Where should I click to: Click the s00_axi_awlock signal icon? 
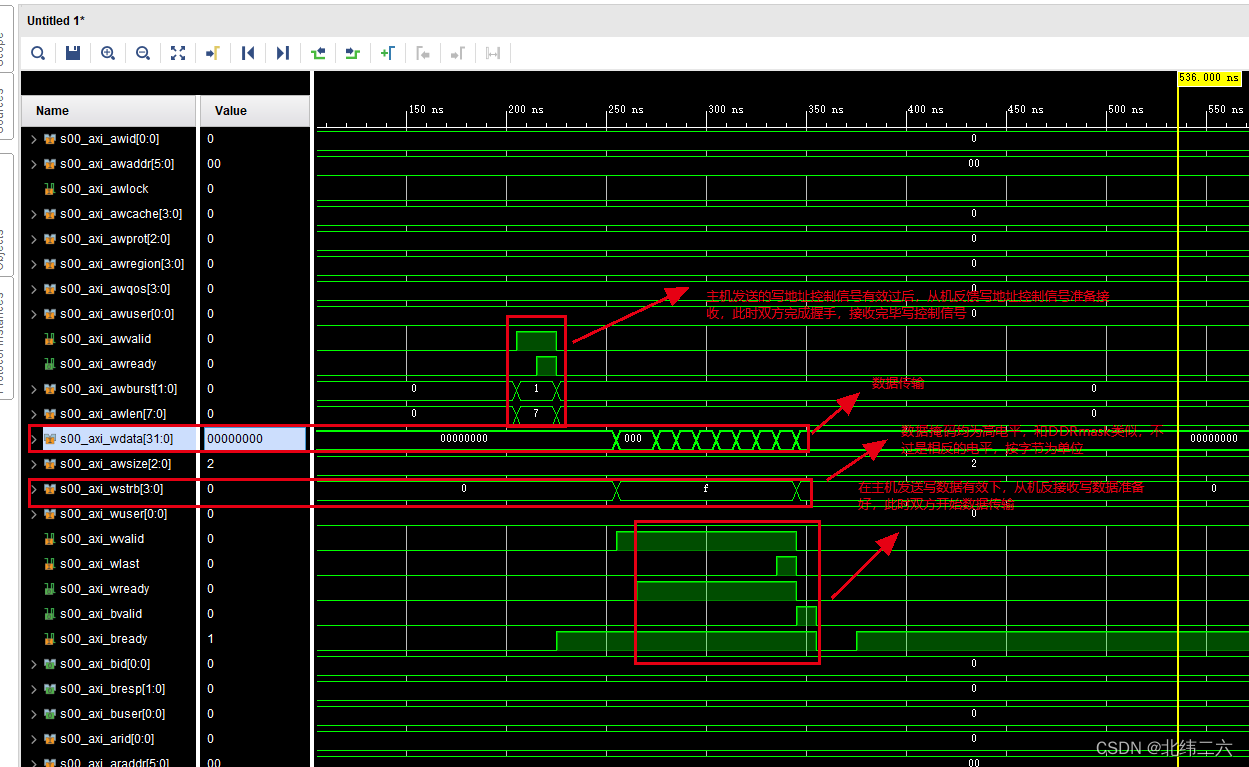coord(49,189)
